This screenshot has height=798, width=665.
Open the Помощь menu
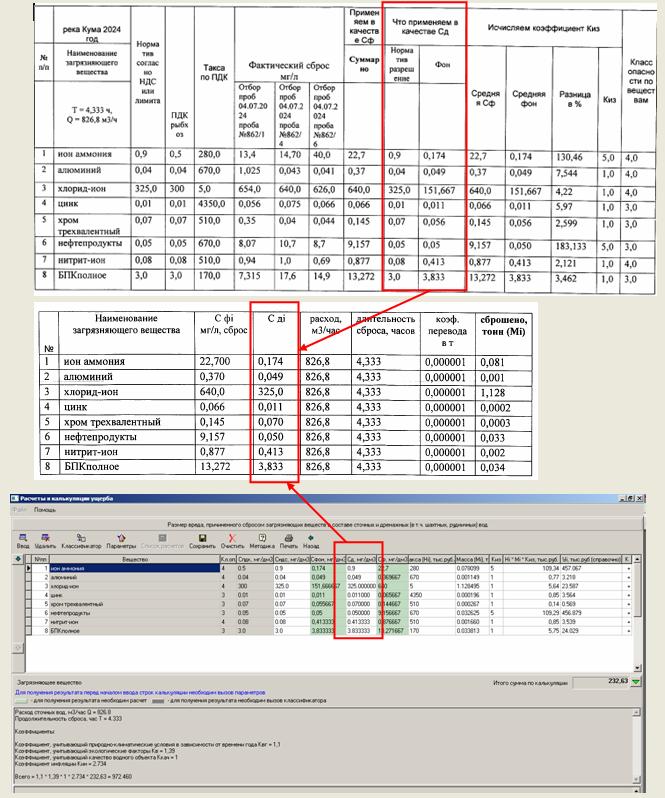tap(45, 510)
